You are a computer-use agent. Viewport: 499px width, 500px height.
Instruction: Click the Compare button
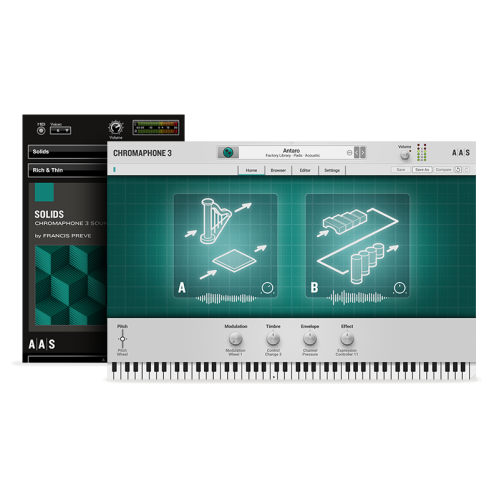click(x=443, y=170)
